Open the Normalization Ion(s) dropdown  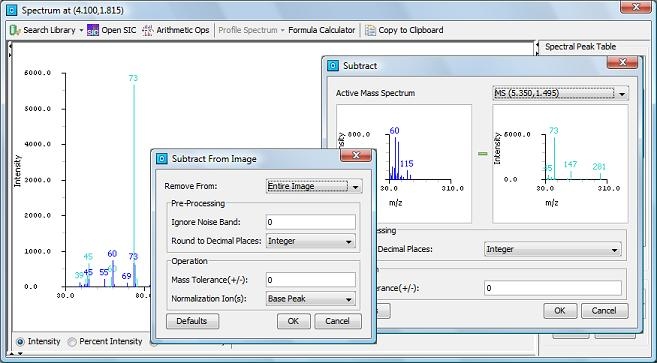click(x=310, y=299)
